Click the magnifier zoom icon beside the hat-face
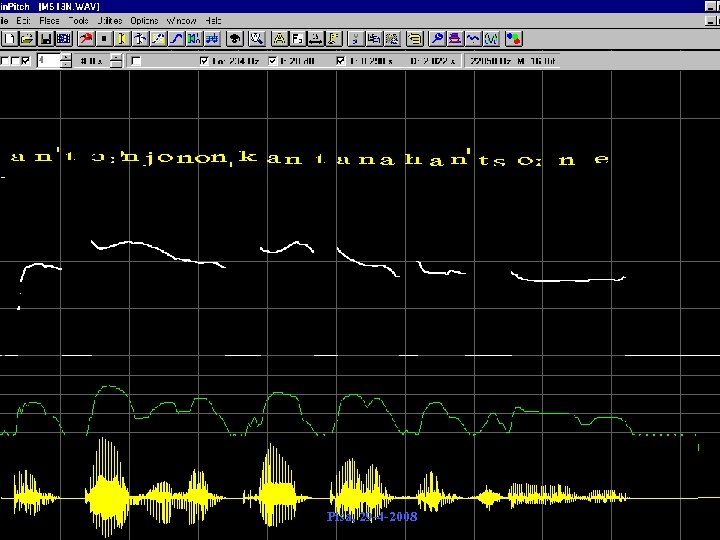Viewport: 720px width, 540px height. tap(257, 39)
